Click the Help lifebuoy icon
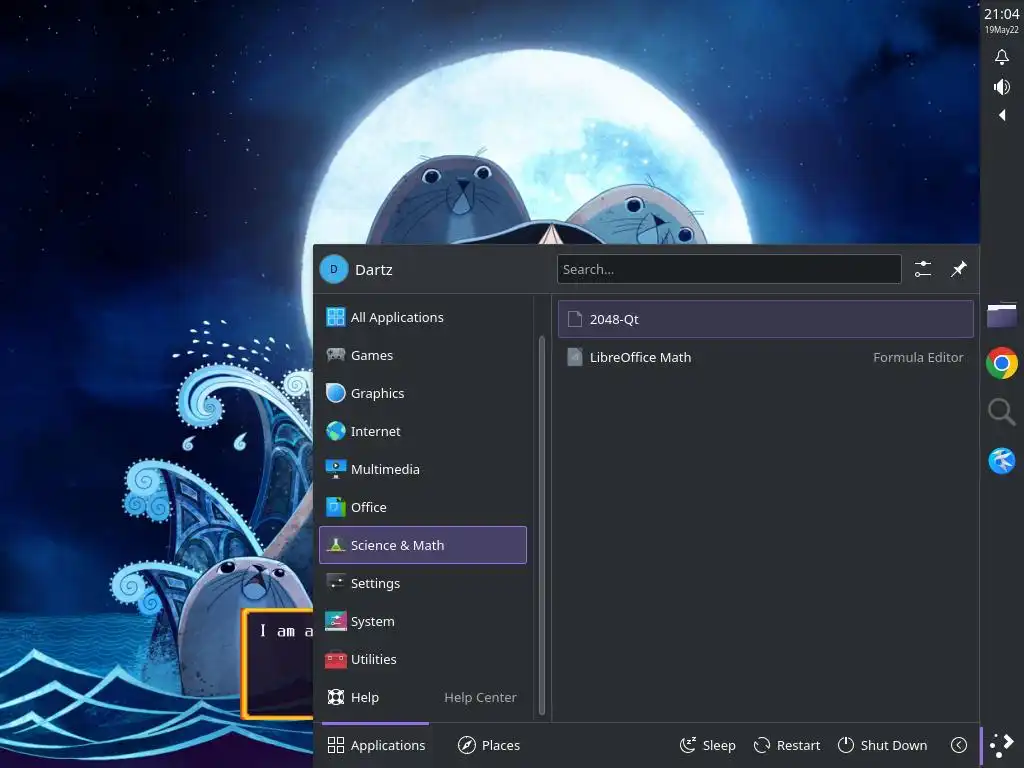Viewport: 1024px width, 768px height. [x=336, y=697]
